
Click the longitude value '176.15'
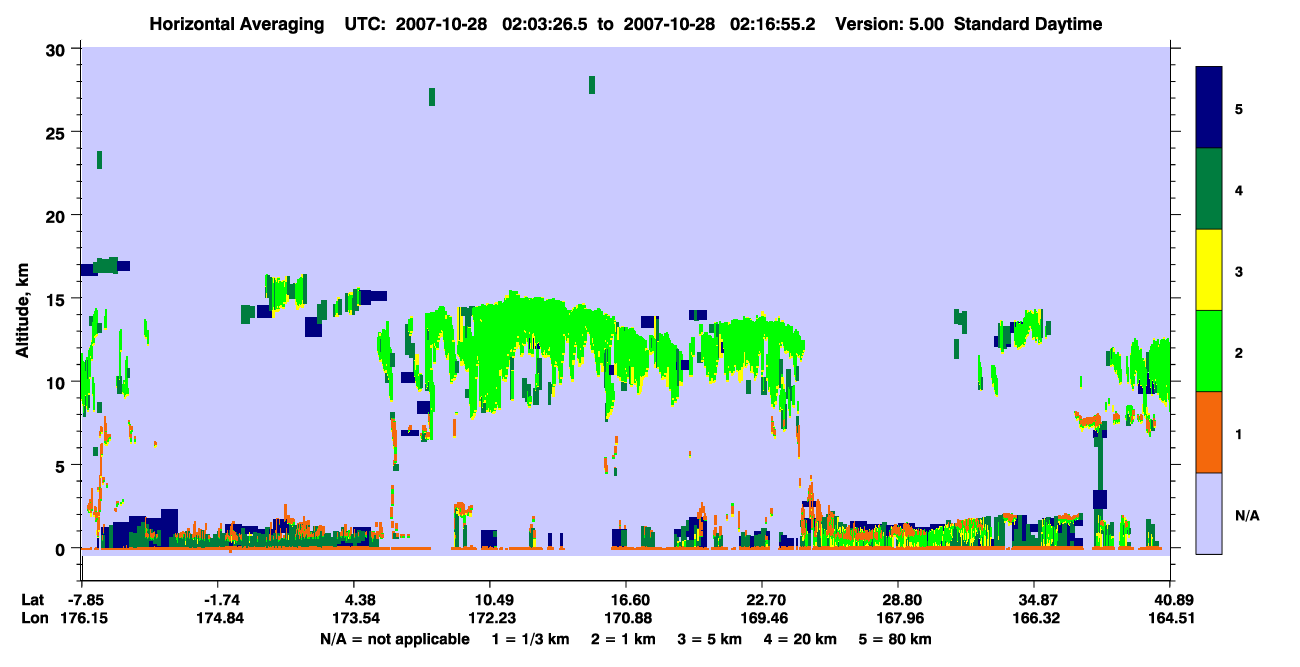85,619
